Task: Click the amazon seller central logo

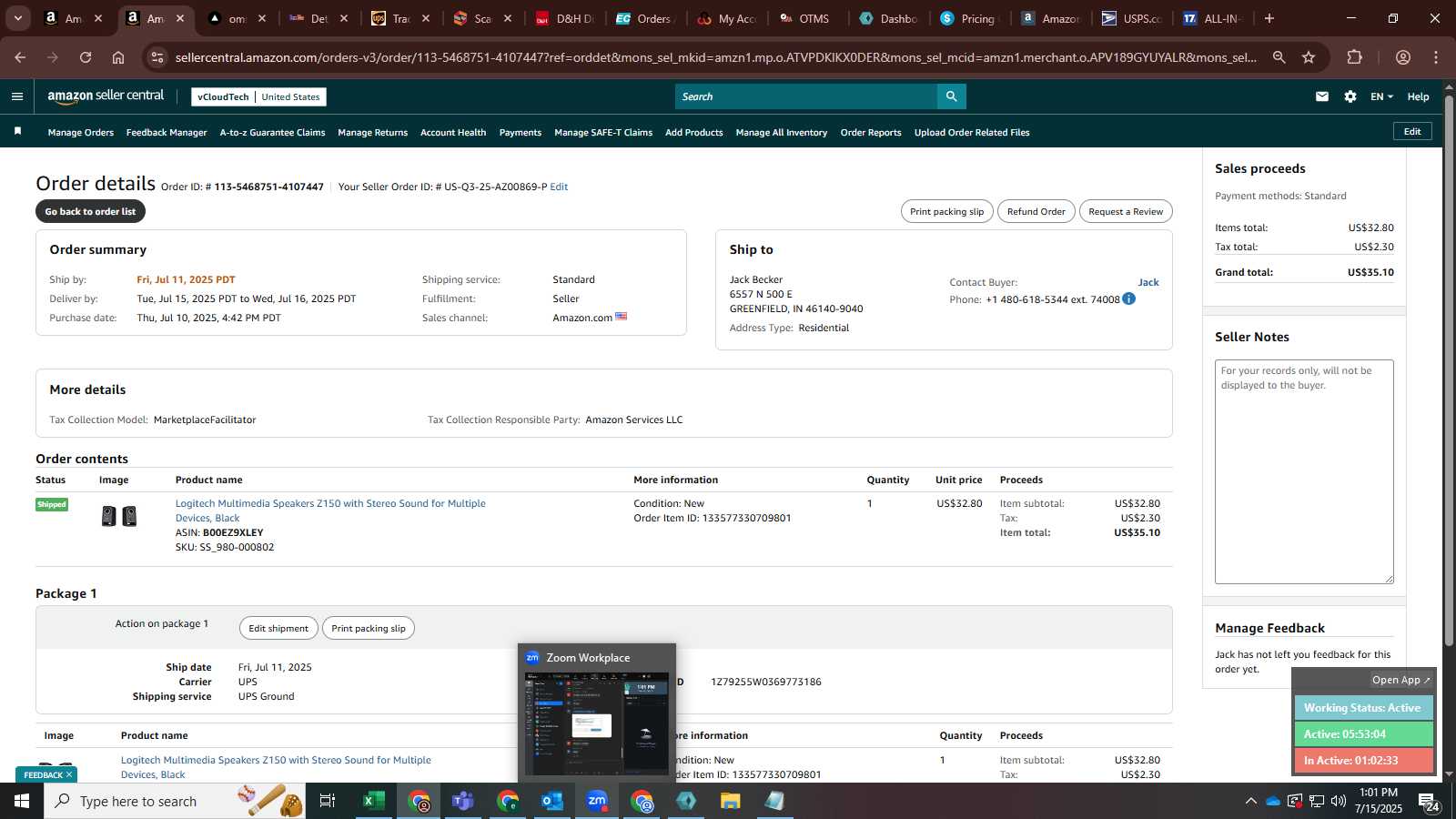Action: click(106, 96)
